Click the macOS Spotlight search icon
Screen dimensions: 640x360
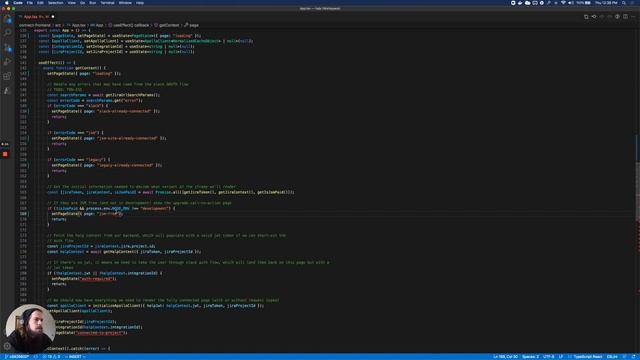point(624,3)
